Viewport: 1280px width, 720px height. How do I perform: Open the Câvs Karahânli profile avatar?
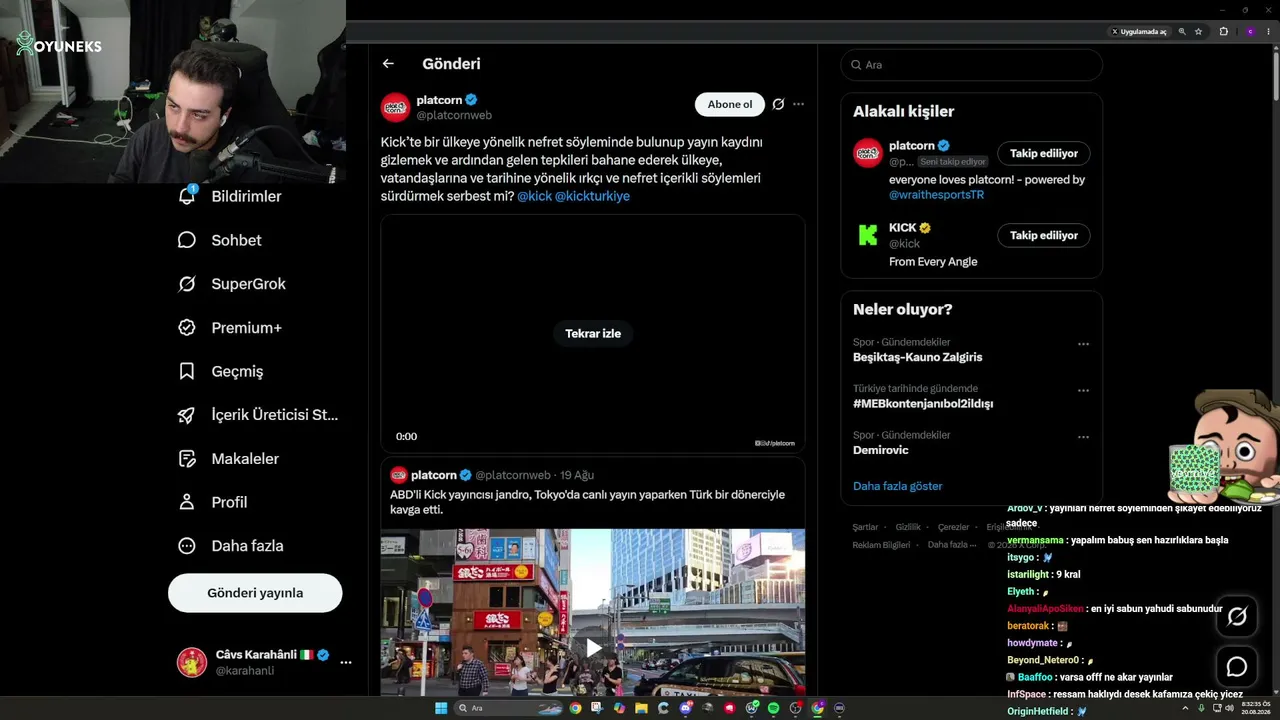coord(192,662)
